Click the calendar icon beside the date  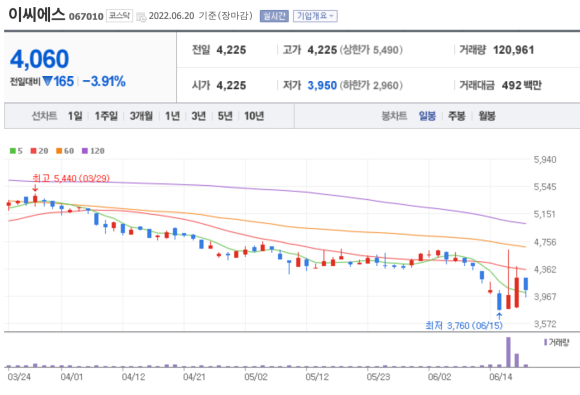click(x=141, y=17)
